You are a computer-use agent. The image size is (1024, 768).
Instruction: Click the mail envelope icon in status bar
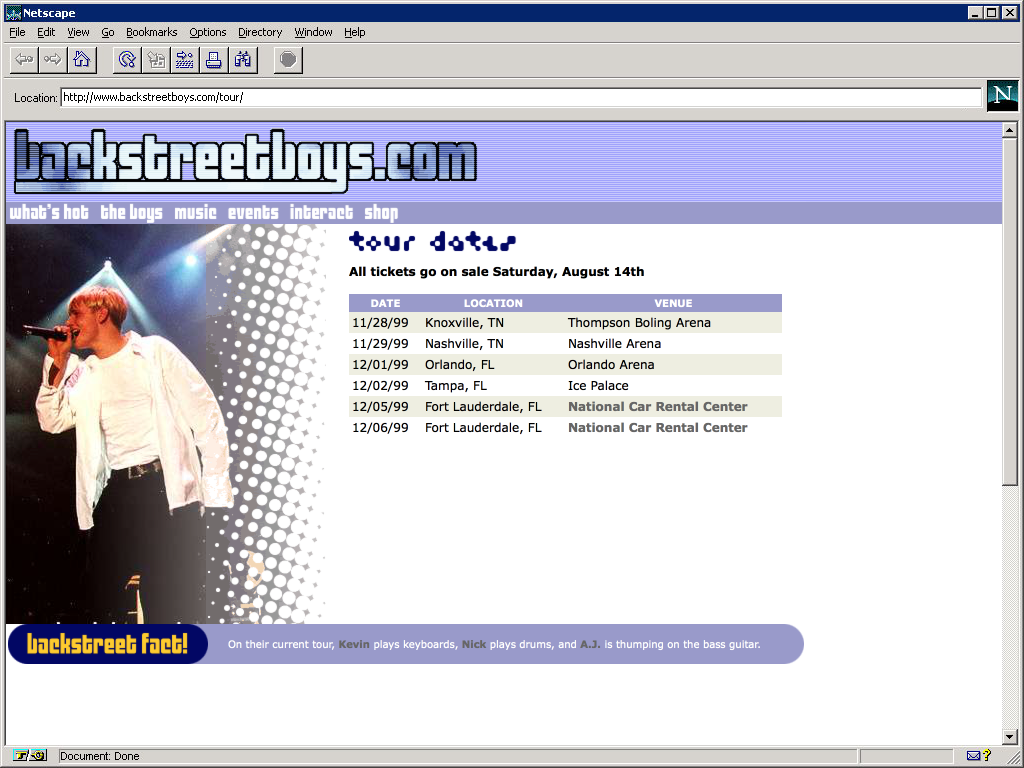975,755
